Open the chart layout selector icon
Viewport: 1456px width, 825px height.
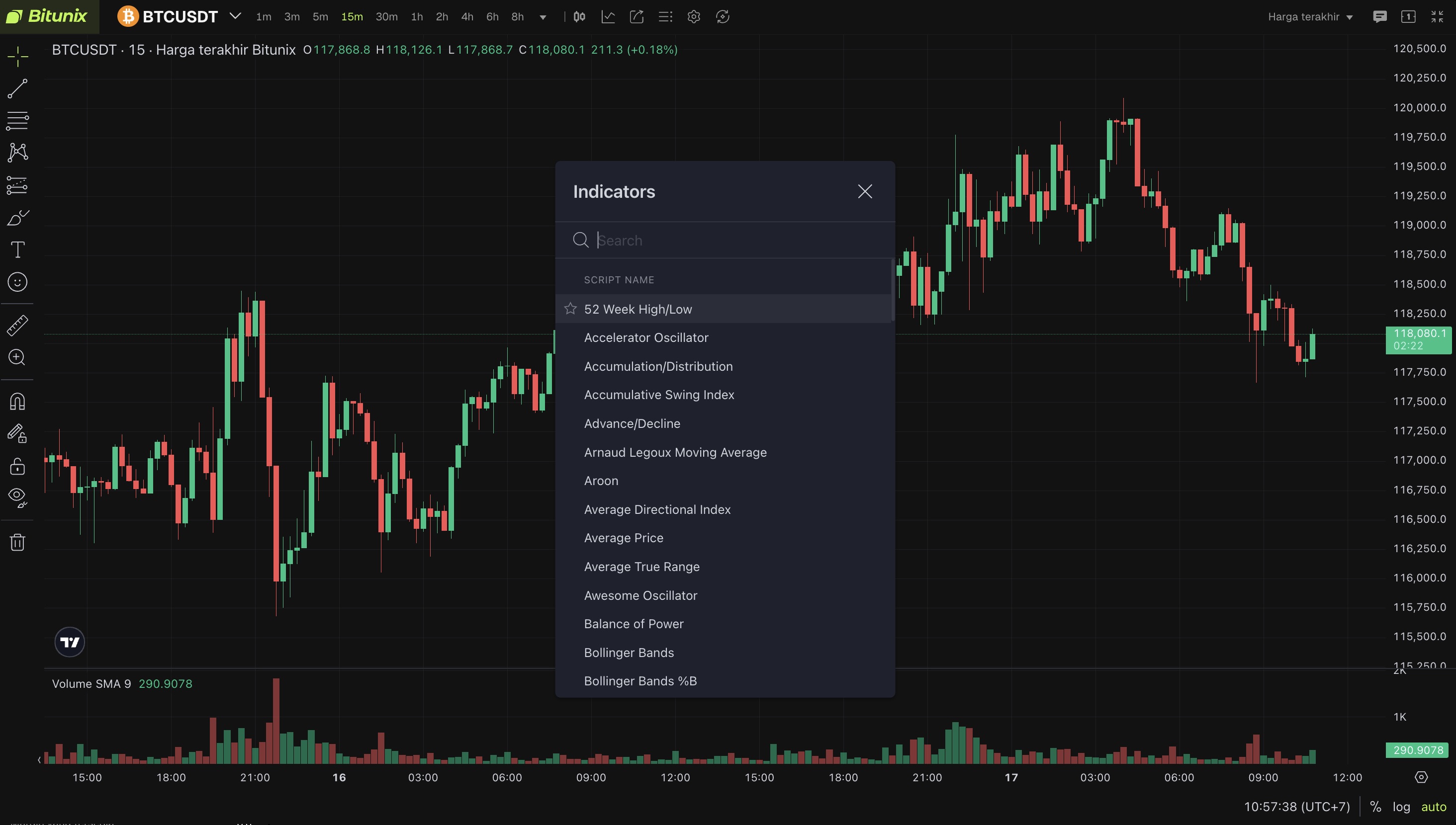(x=1408, y=16)
